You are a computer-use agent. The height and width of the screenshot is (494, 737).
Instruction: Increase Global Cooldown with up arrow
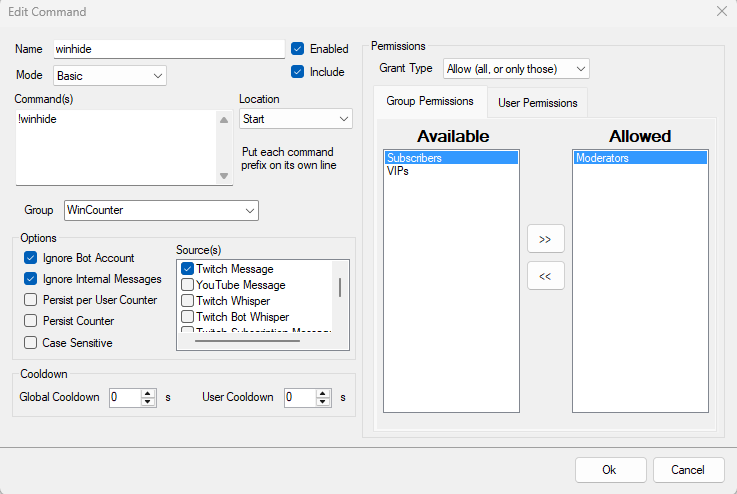click(148, 393)
